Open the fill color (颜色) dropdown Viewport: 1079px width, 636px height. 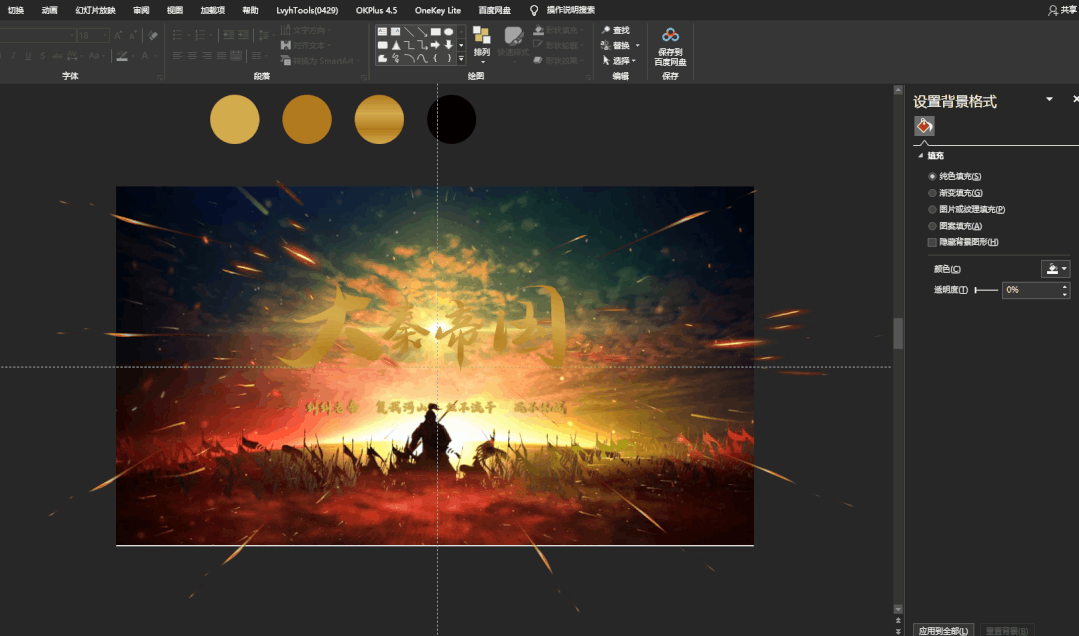[x=1056, y=268]
